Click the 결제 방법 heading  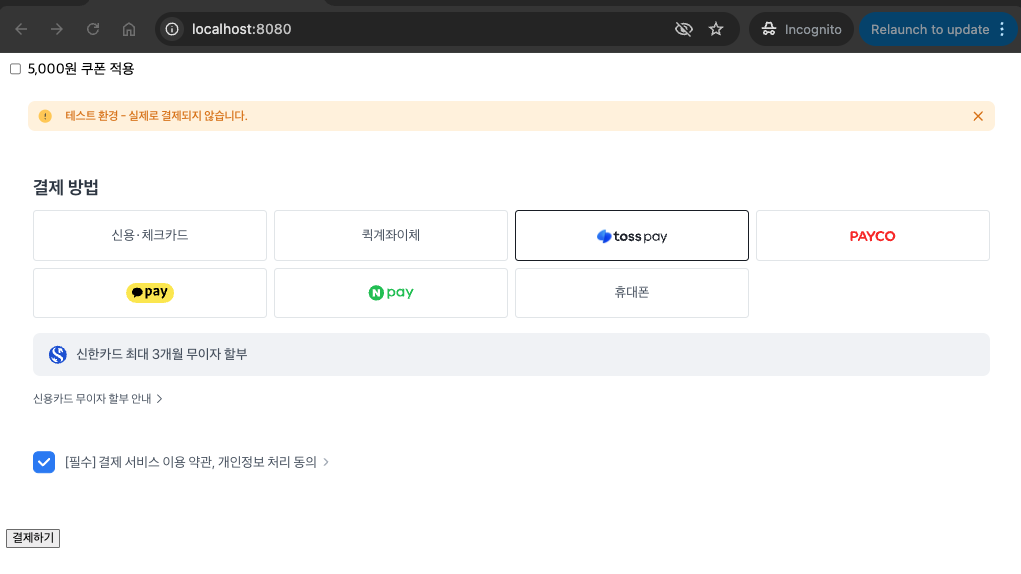tap(66, 187)
